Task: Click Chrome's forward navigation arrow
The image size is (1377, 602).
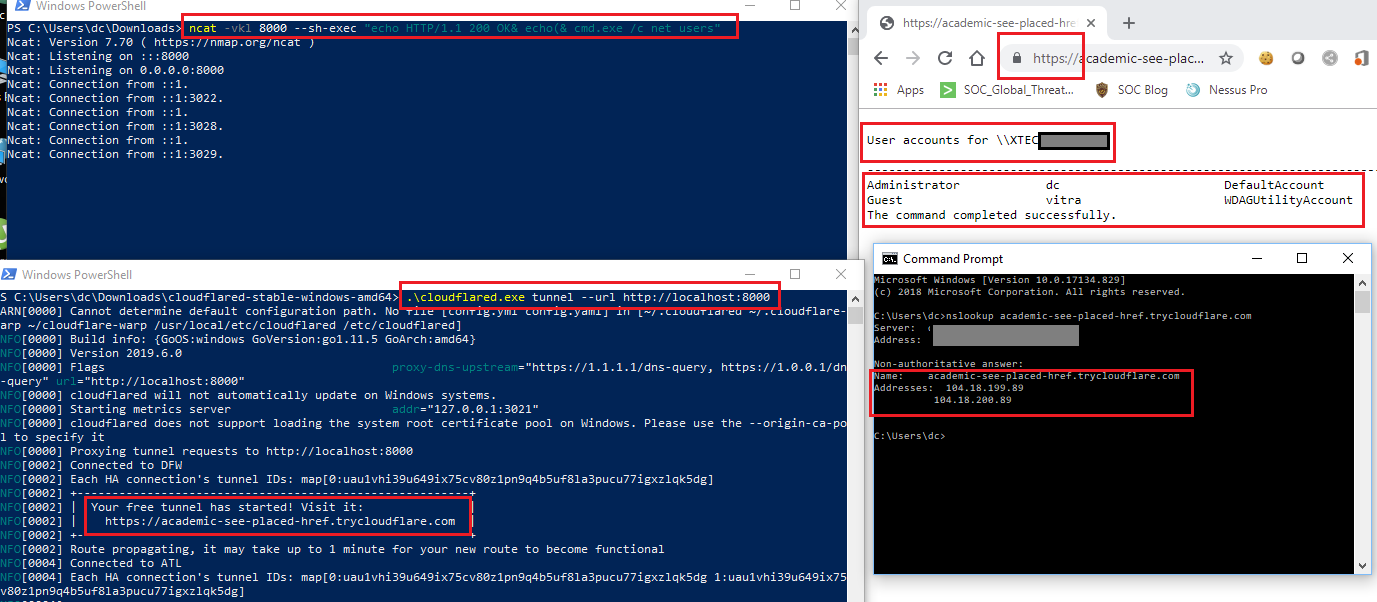Action: pos(912,58)
